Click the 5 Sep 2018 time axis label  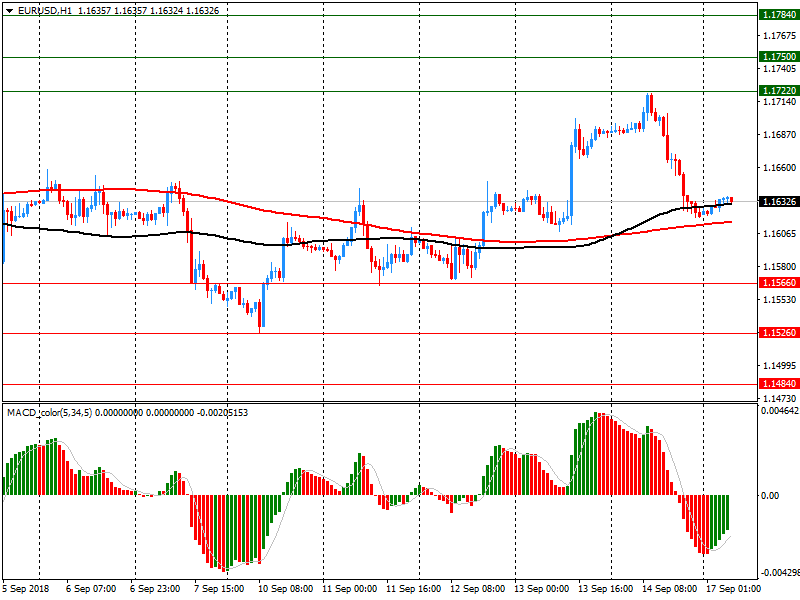click(26, 589)
